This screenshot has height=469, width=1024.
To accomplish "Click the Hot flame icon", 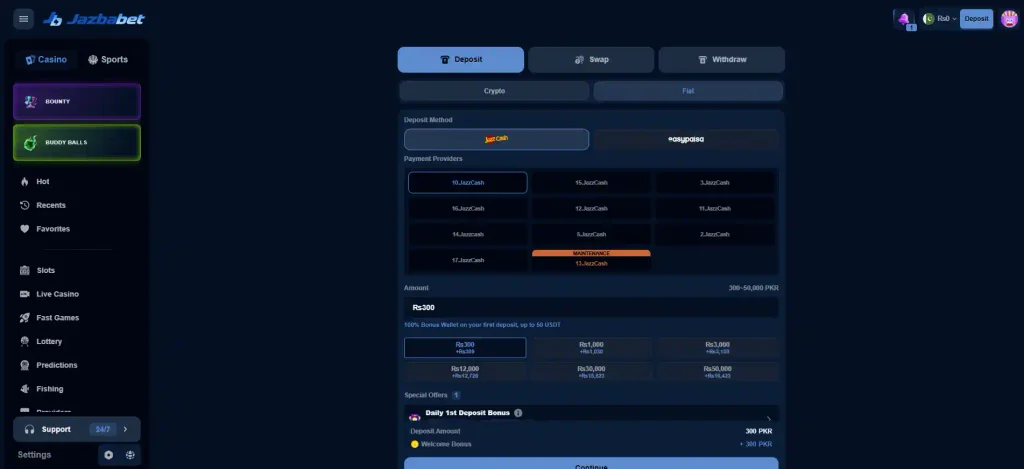I will (x=25, y=182).
